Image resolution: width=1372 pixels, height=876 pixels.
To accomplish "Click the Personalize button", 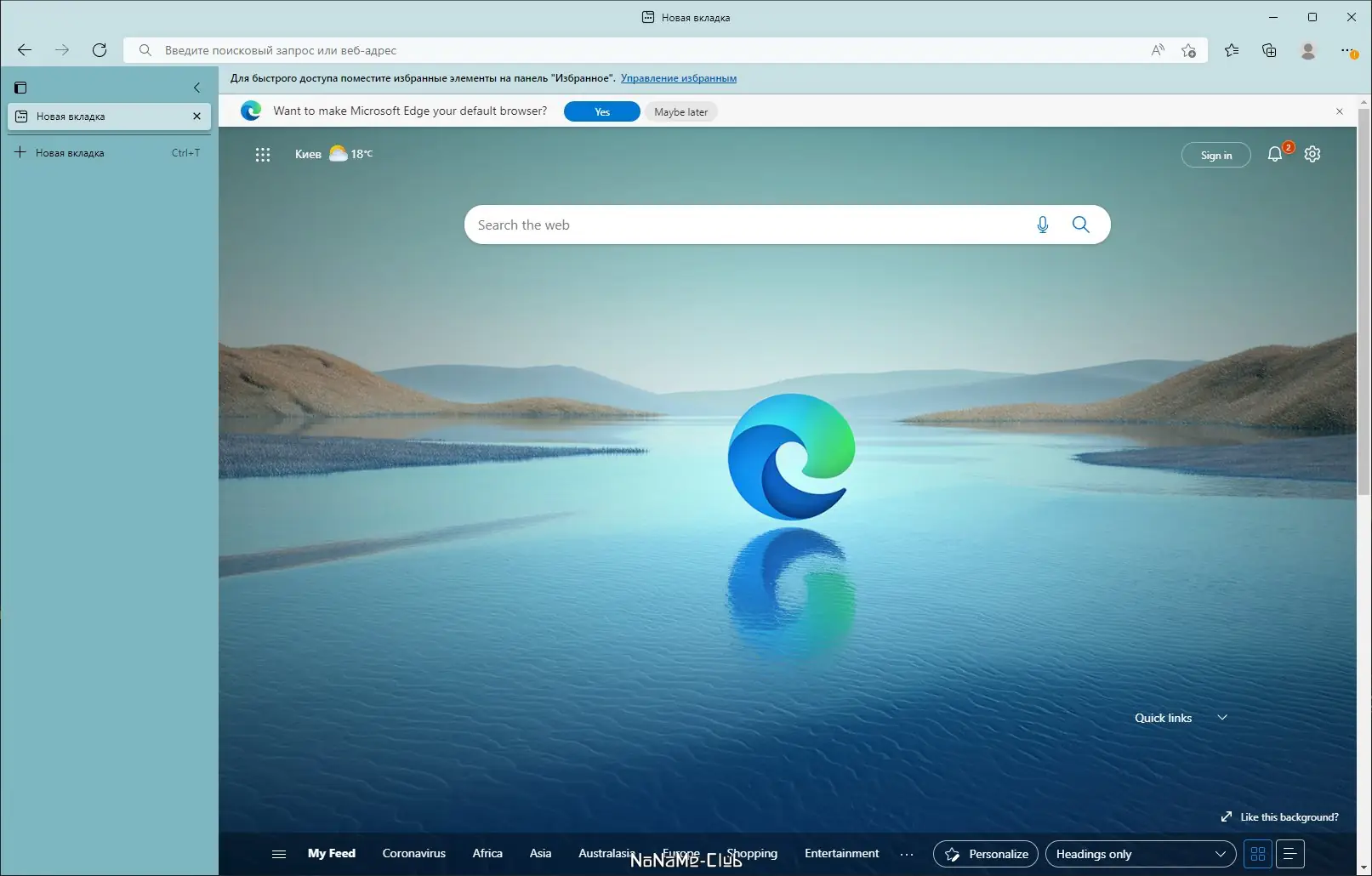I will click(986, 854).
